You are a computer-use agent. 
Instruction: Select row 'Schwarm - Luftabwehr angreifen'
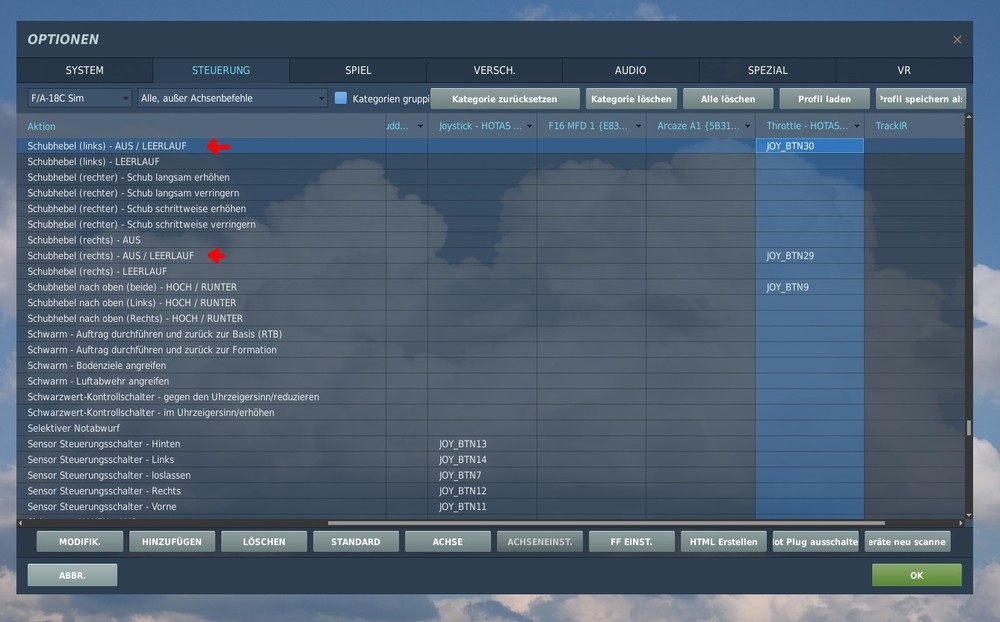(x=490, y=381)
